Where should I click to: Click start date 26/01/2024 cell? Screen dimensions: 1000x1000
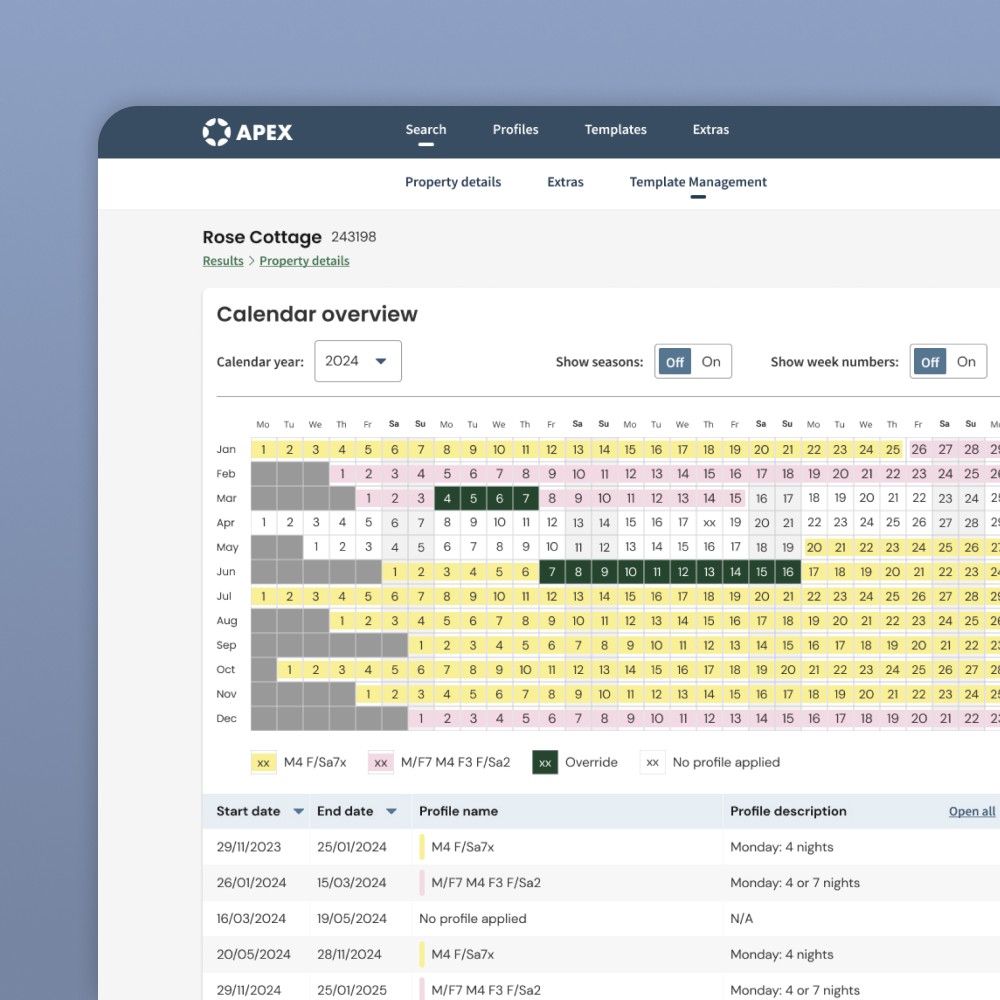(251, 883)
